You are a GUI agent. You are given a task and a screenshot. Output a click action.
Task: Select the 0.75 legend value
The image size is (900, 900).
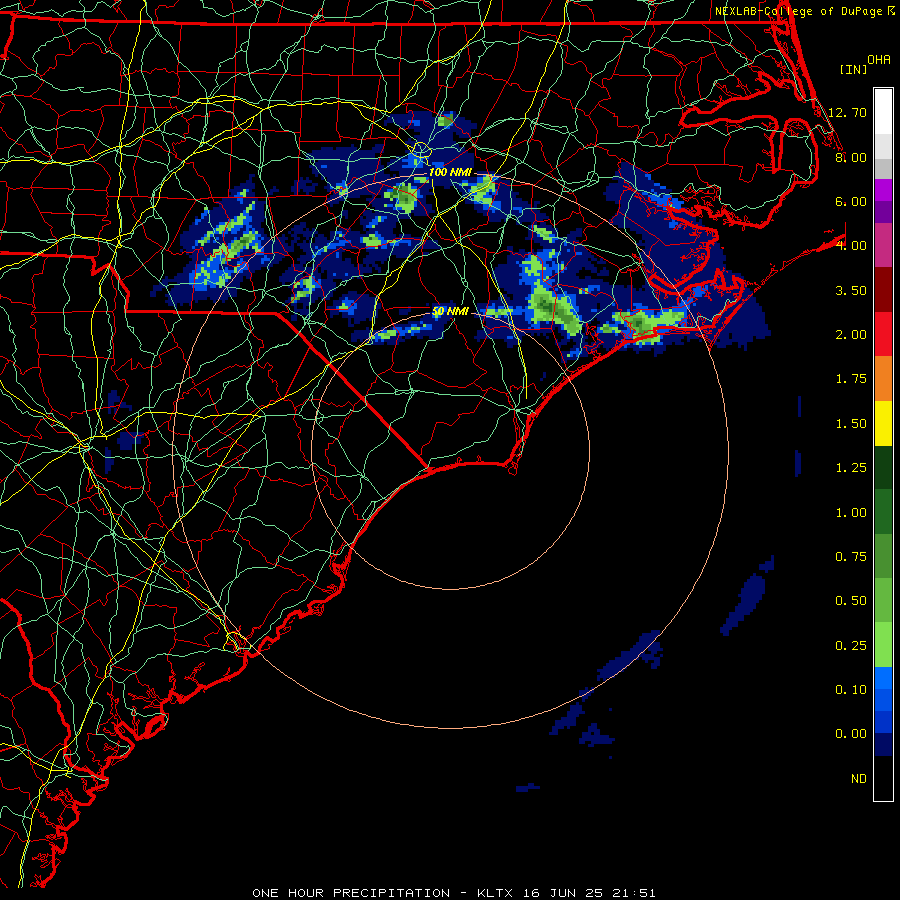tap(851, 557)
